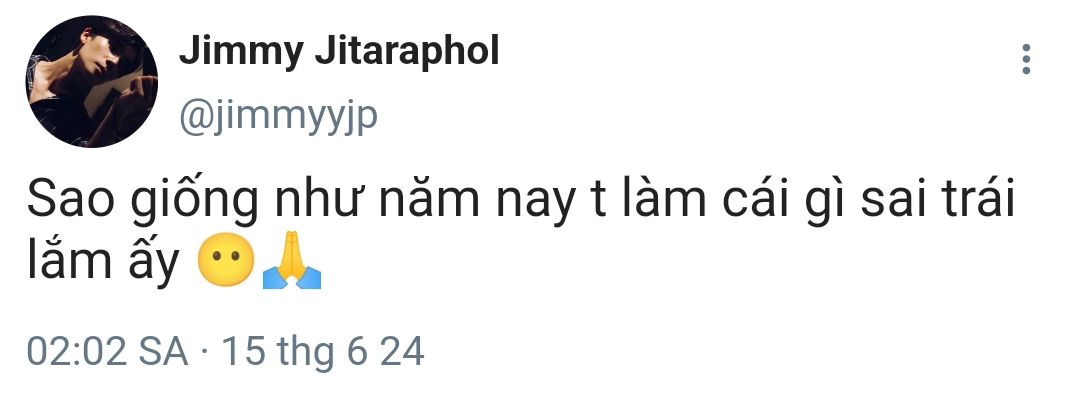Click the word "lắm" on the second line
This screenshot has height=402, width=1080.
[x=69, y=259]
